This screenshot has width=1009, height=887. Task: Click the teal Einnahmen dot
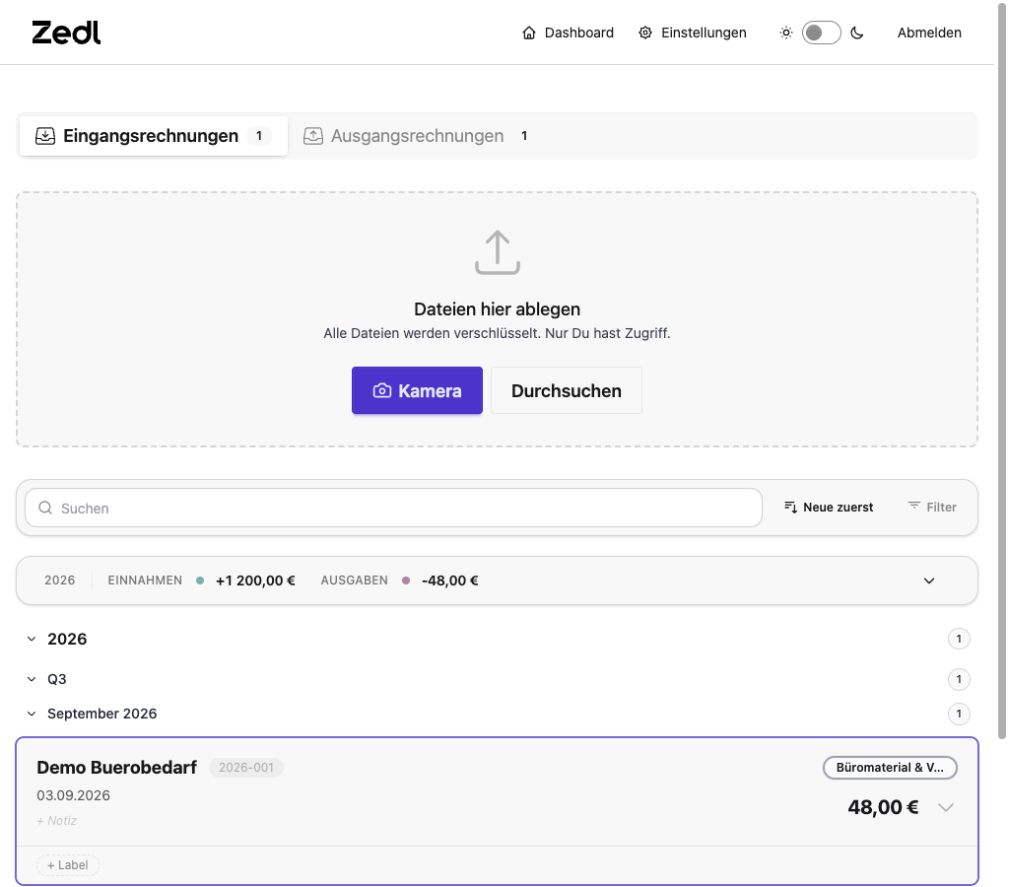(x=200, y=581)
